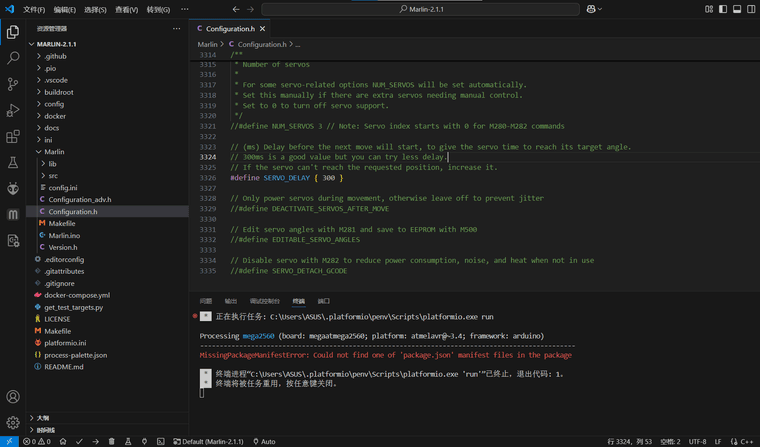The height and width of the screenshot is (447, 760).
Task: Close the Configuration.h editor tab
Action: (262, 29)
